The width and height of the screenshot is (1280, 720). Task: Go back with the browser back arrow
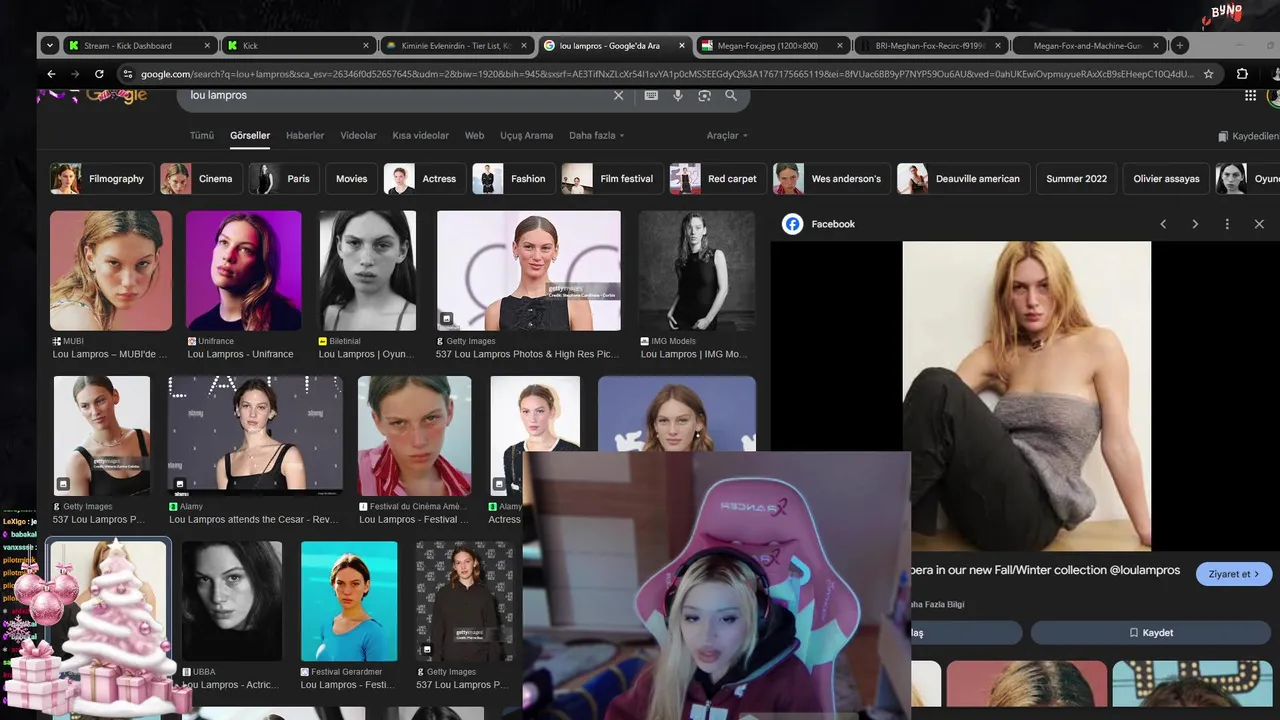coord(51,74)
